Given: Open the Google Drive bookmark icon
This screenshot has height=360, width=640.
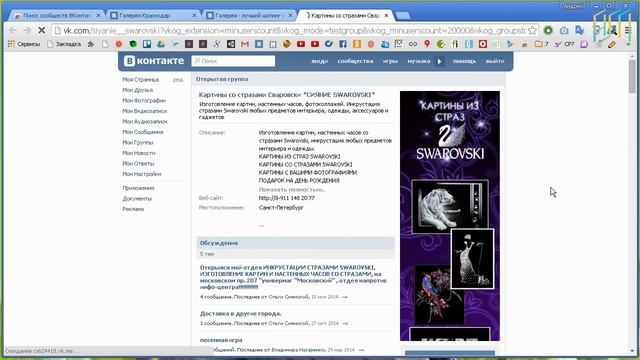Looking at the screenshot, I should pyautogui.click(x=161, y=44).
